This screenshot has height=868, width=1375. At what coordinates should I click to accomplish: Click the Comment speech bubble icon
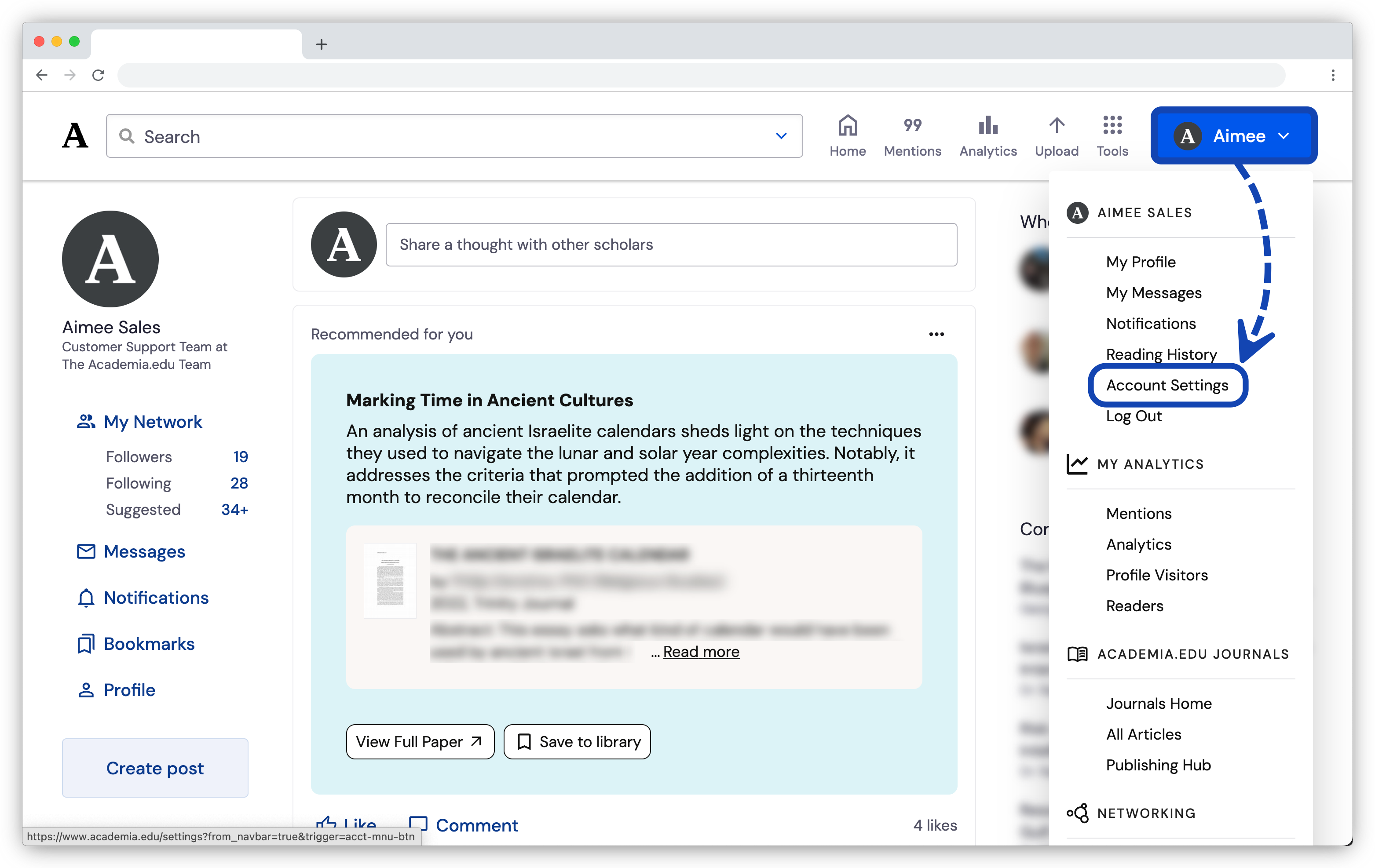point(418,824)
